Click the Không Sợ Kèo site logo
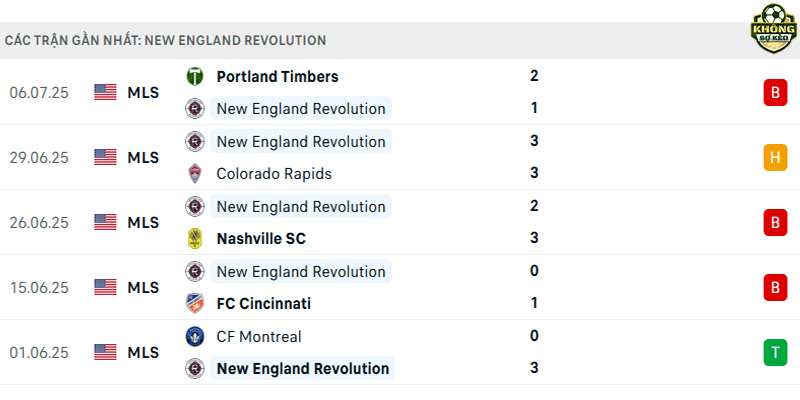Screen dimensions: 800x400 coord(774,29)
